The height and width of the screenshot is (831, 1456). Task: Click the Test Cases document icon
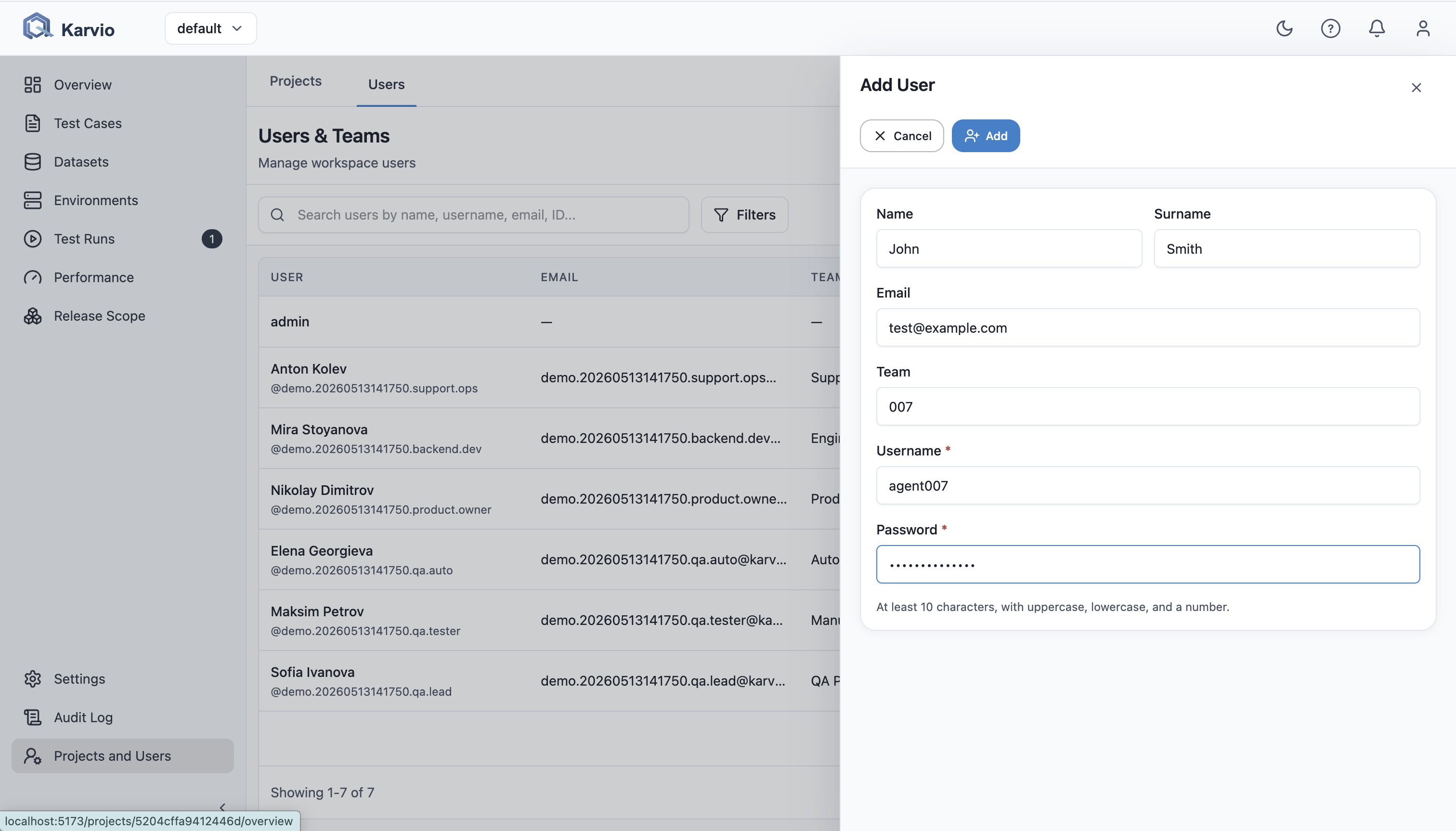click(x=33, y=123)
